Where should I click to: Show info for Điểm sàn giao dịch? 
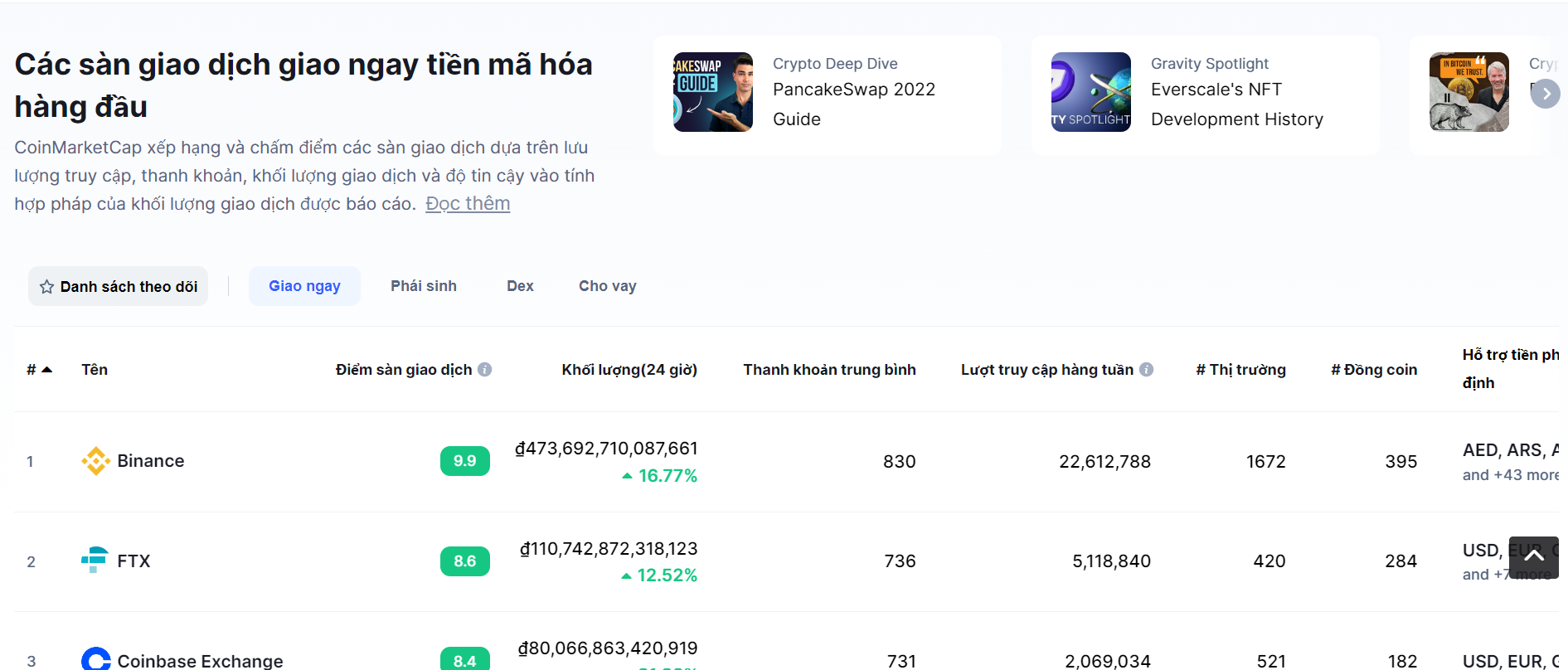(485, 370)
